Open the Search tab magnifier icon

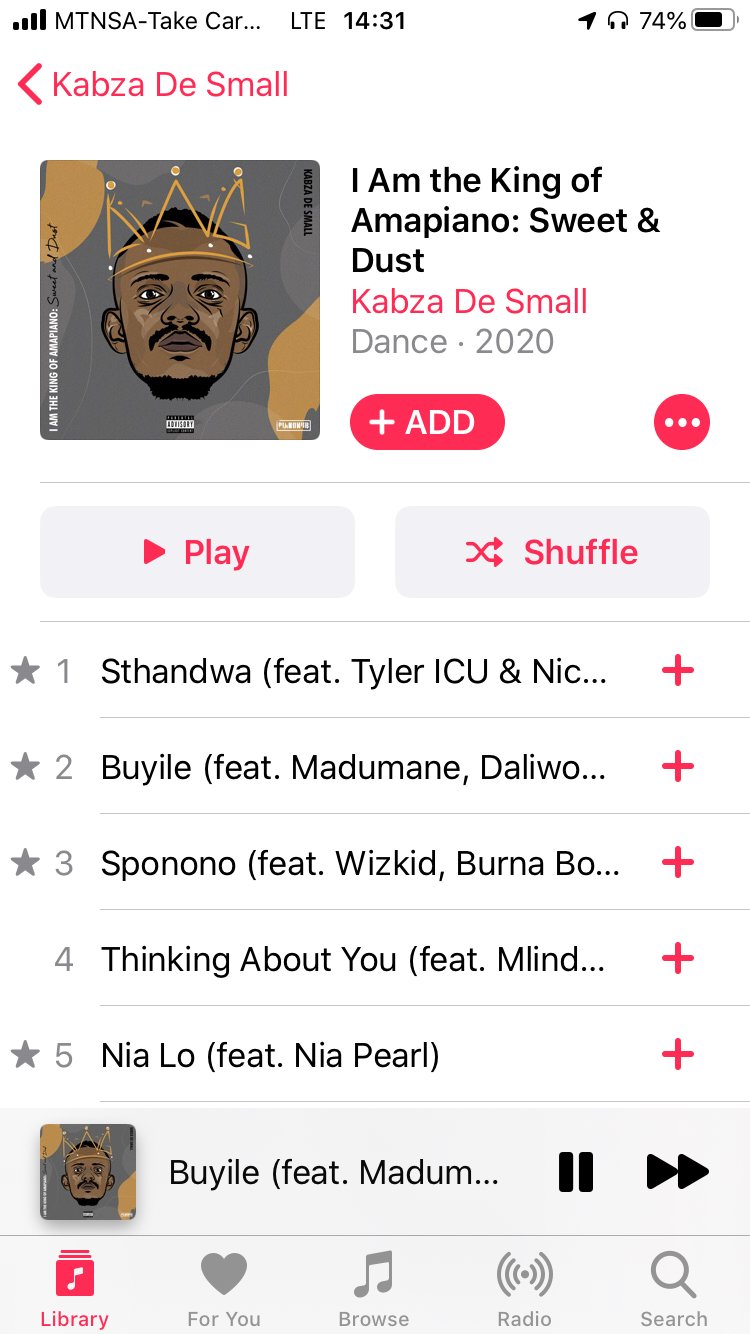click(674, 1290)
